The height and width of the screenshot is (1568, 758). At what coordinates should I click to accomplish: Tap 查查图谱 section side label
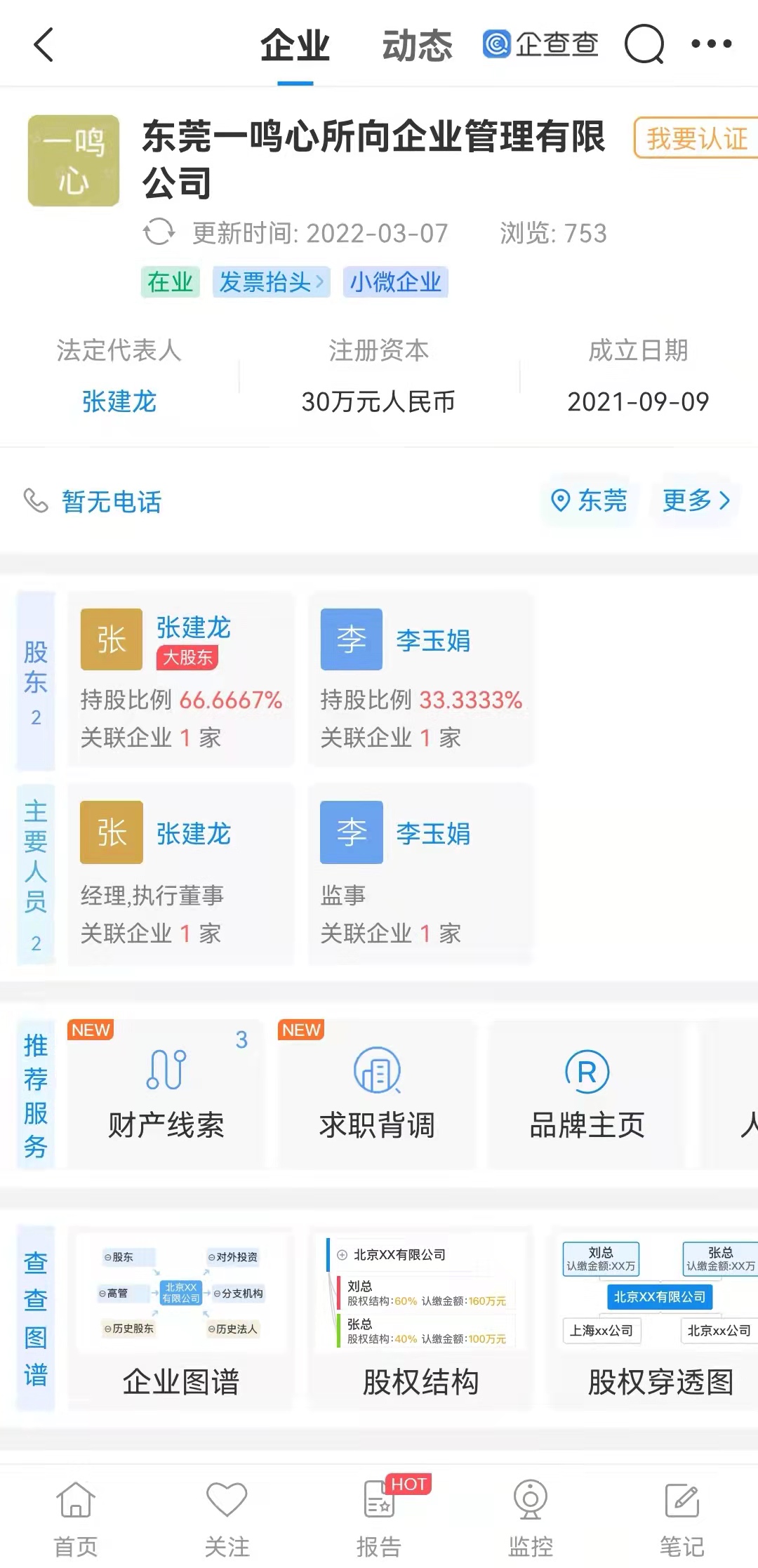pyautogui.click(x=36, y=1318)
